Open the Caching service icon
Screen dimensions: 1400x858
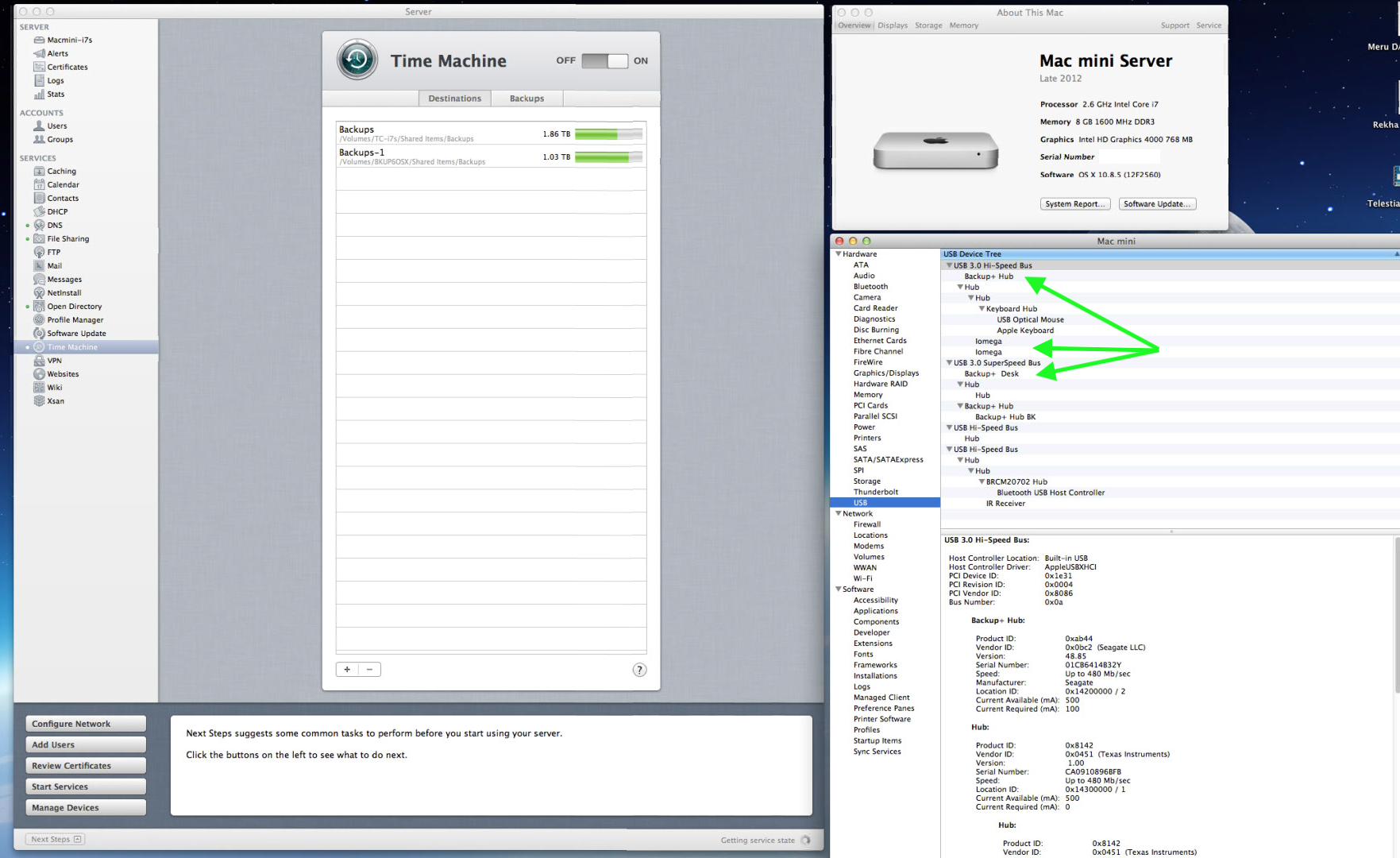point(39,171)
